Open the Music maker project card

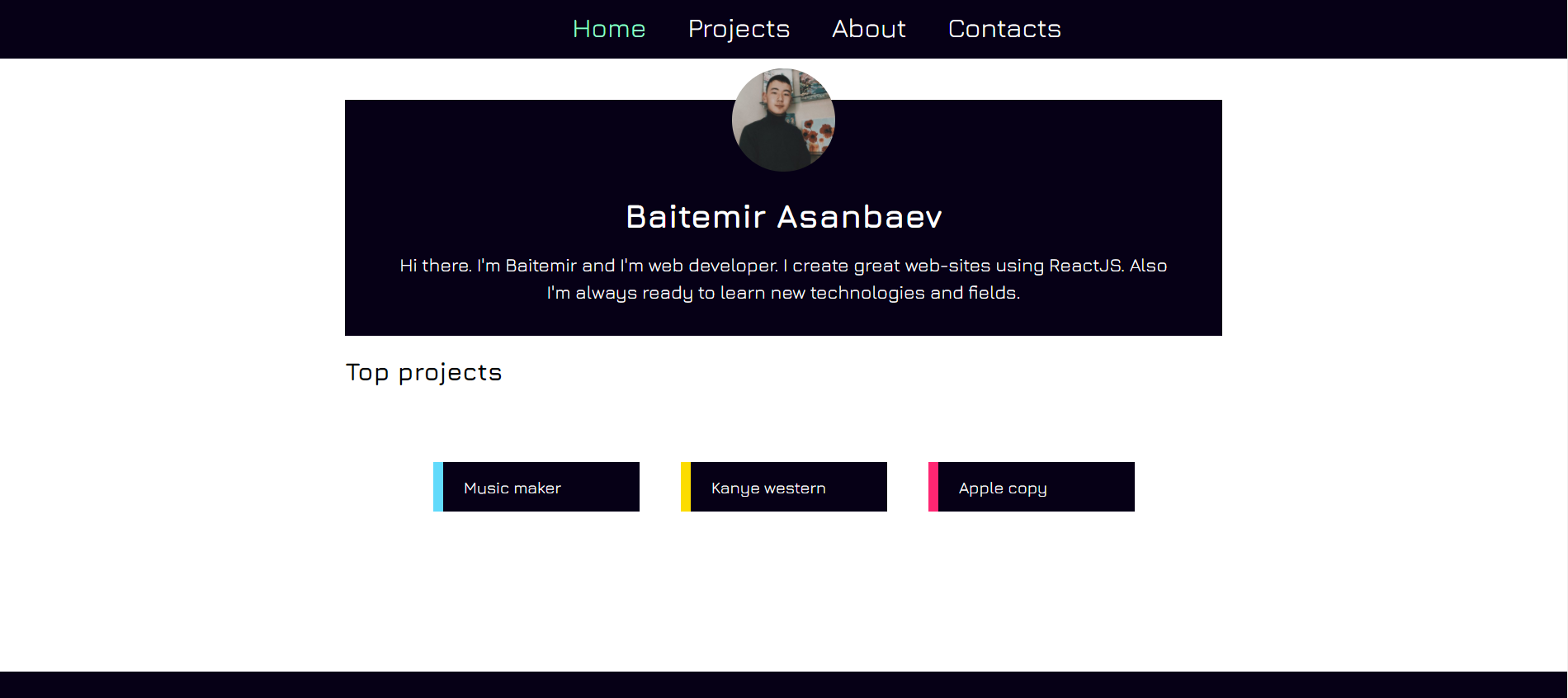[x=536, y=487]
